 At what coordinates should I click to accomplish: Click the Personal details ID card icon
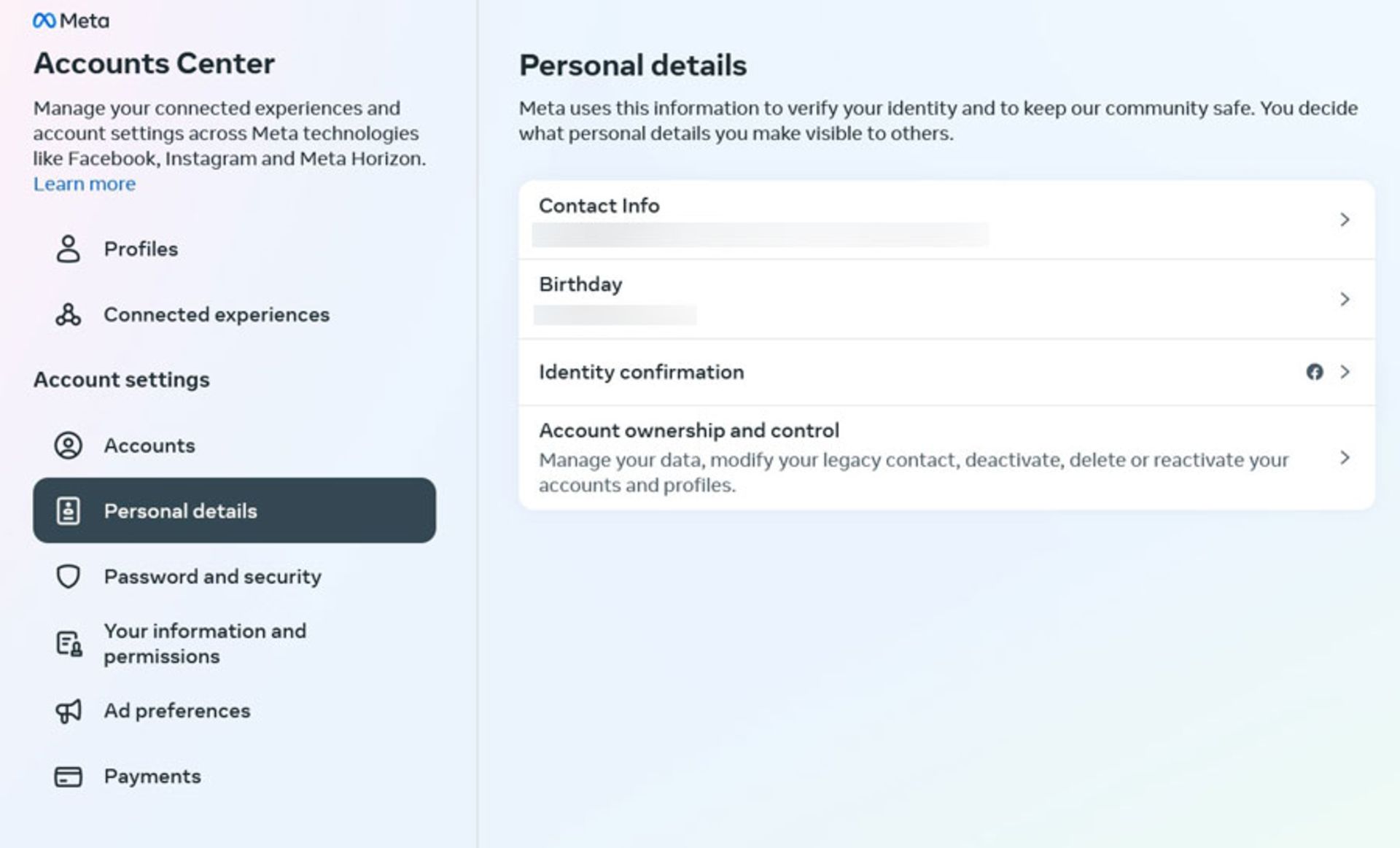69,511
